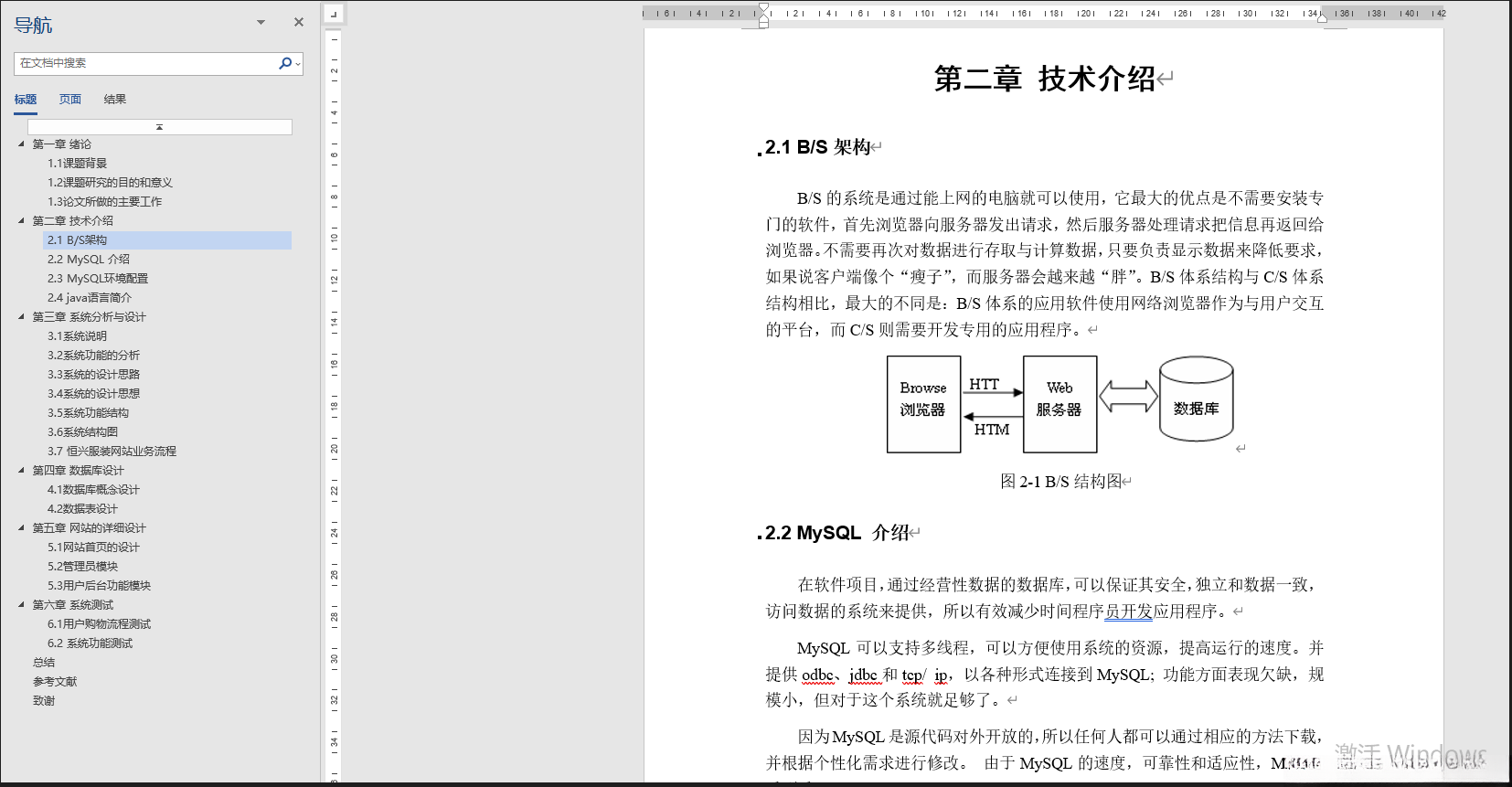Viewport: 1512px width, 787px height.
Task: Go to heading 4.2数据表设计
Action: pyautogui.click(x=82, y=509)
